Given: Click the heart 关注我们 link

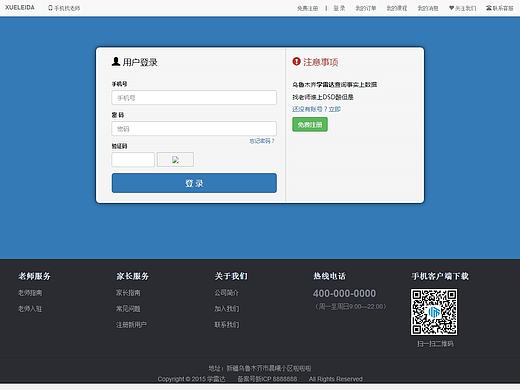Looking at the screenshot, I should tap(463, 8).
